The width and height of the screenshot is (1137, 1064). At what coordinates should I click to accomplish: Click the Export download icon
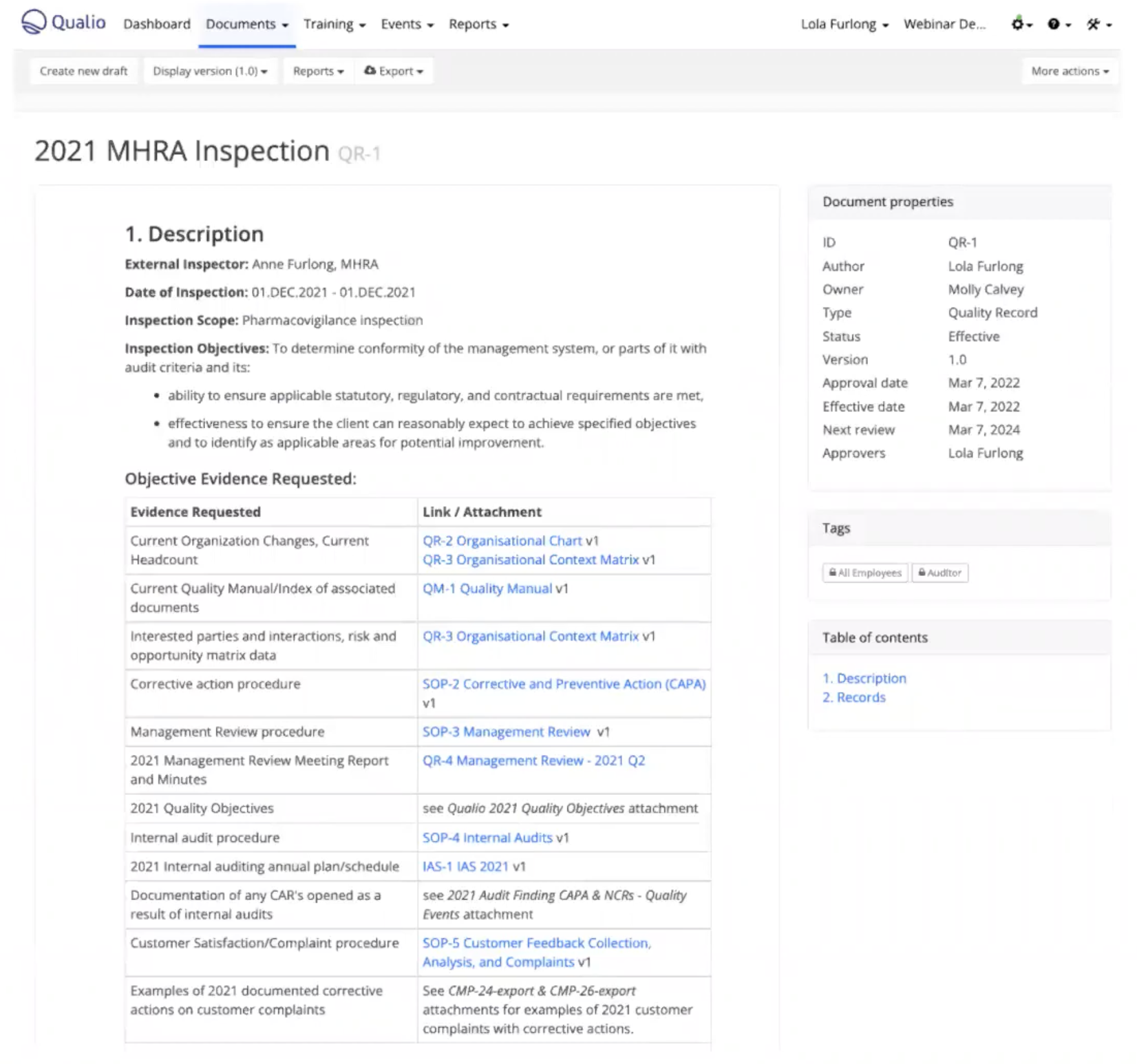click(370, 70)
